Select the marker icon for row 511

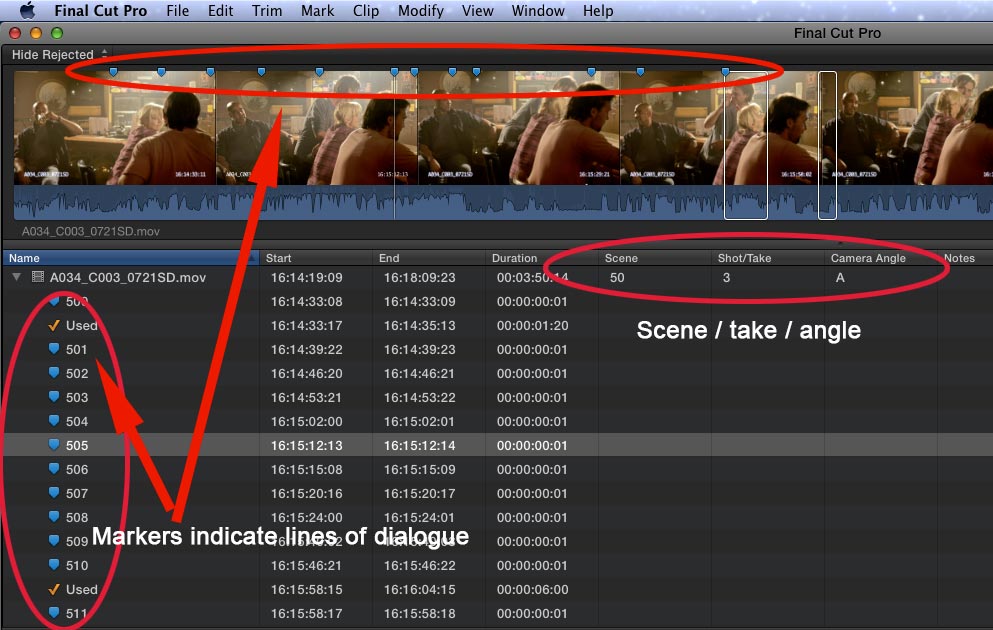pos(54,613)
